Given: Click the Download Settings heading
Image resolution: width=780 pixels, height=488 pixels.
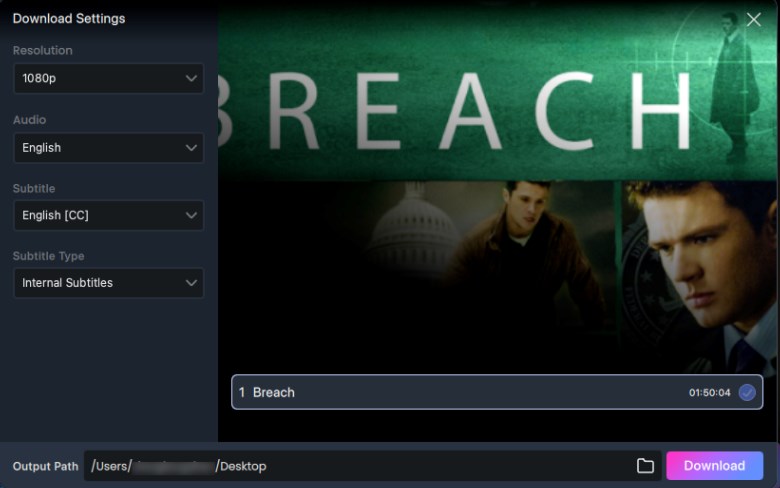Looking at the screenshot, I should click(69, 18).
